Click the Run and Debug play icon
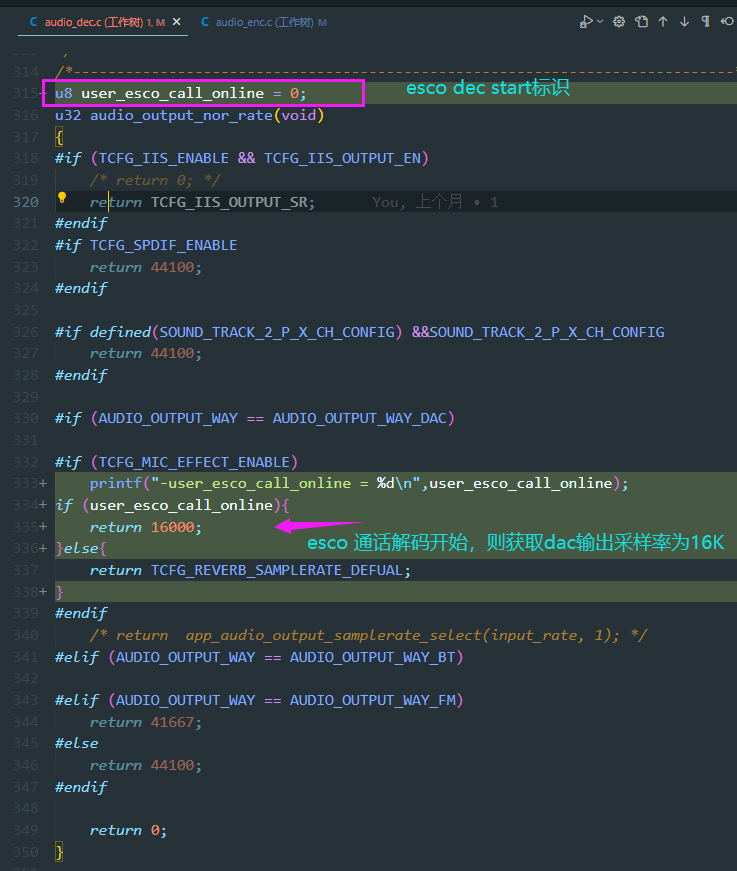This screenshot has width=737, height=871. click(585, 22)
